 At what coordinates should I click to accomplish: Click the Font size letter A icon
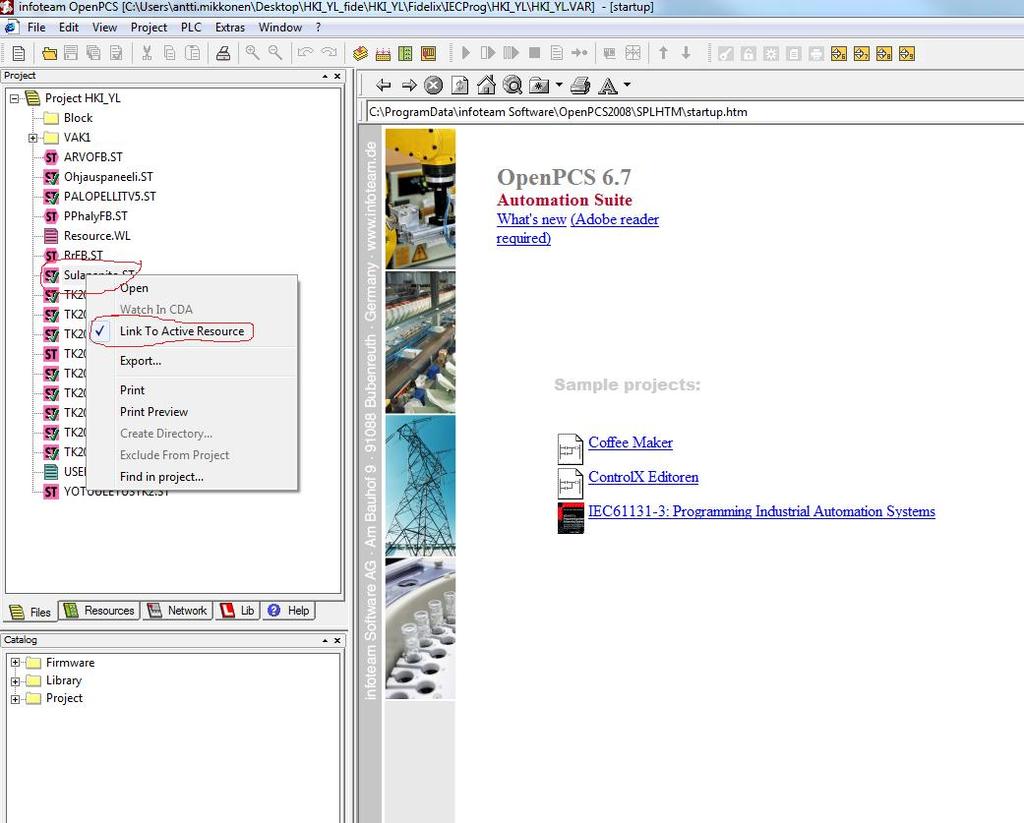pyautogui.click(x=608, y=86)
